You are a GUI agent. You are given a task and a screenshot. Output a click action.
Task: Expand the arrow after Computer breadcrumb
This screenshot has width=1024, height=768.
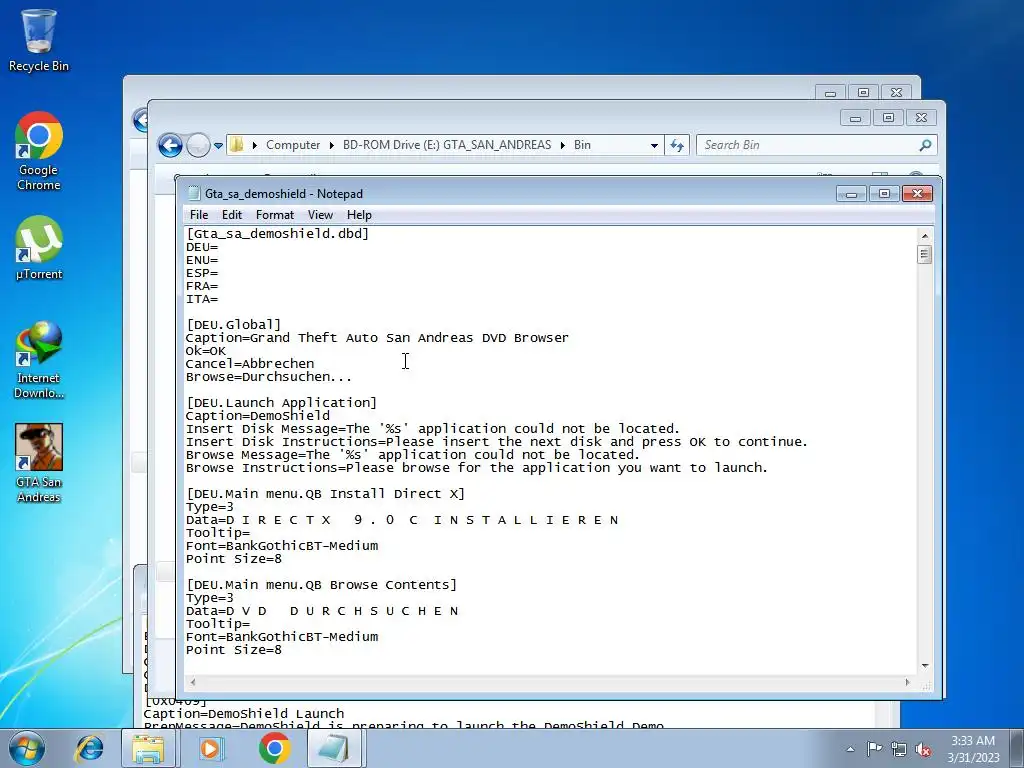[x=332, y=145]
